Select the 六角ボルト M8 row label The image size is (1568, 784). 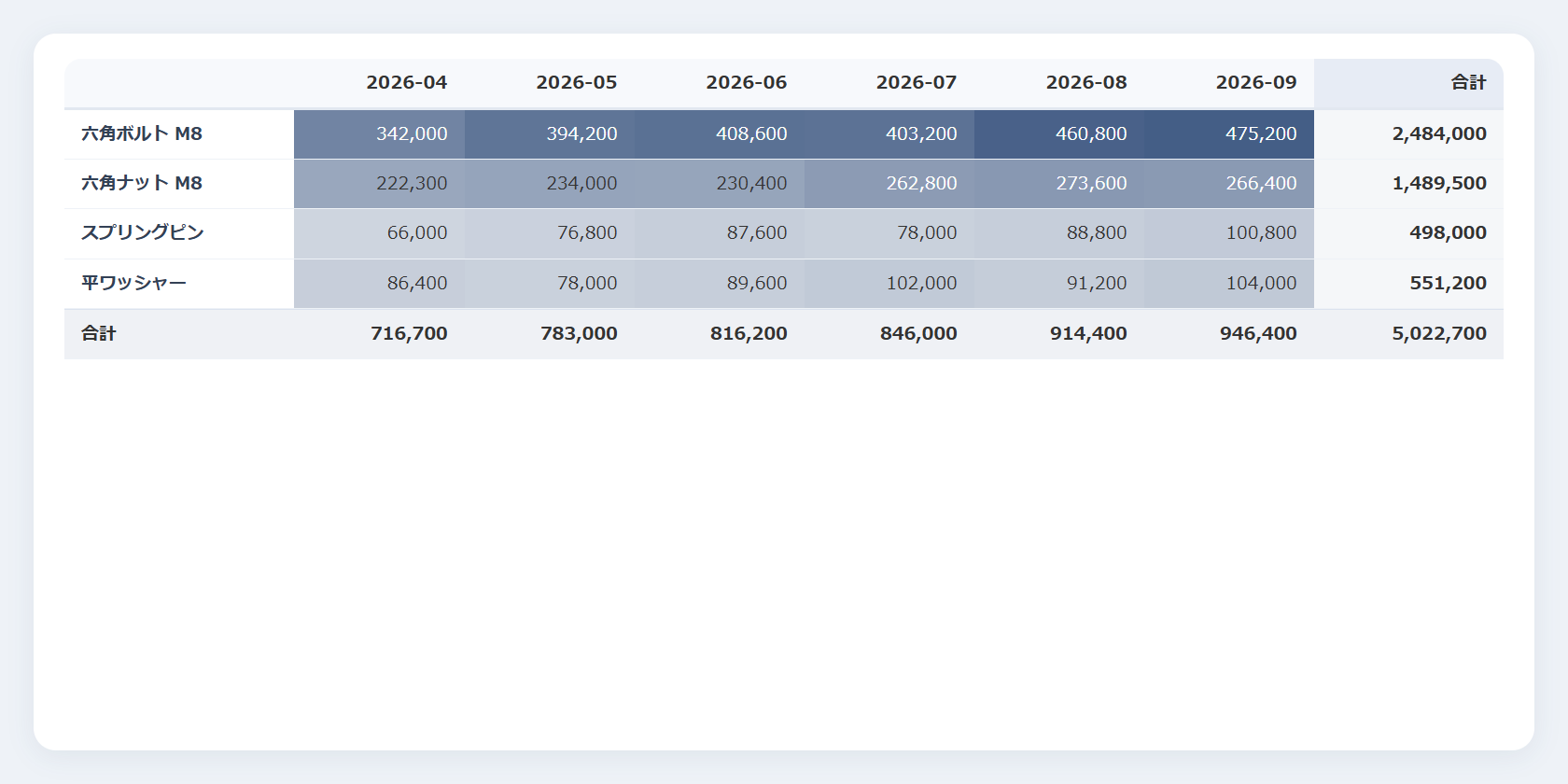[179, 134]
